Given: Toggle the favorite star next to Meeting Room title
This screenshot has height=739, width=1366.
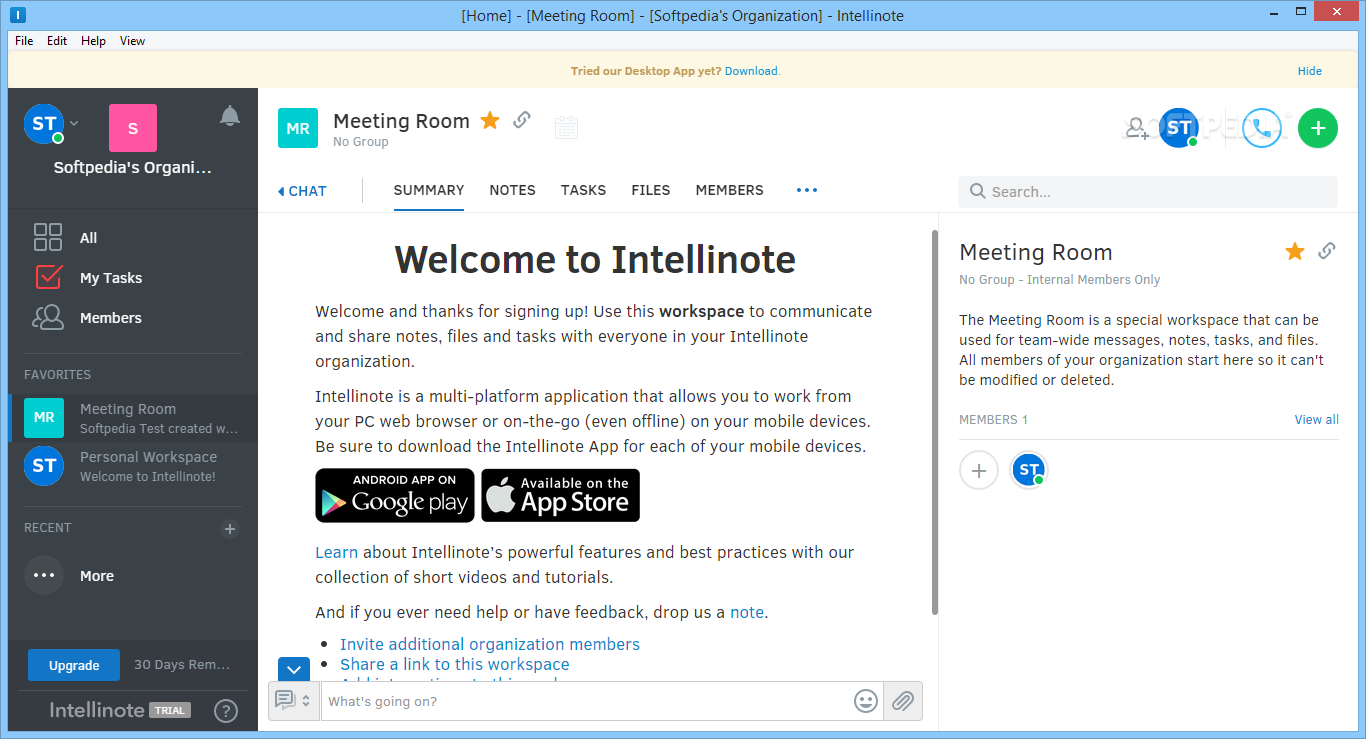Looking at the screenshot, I should [x=490, y=120].
